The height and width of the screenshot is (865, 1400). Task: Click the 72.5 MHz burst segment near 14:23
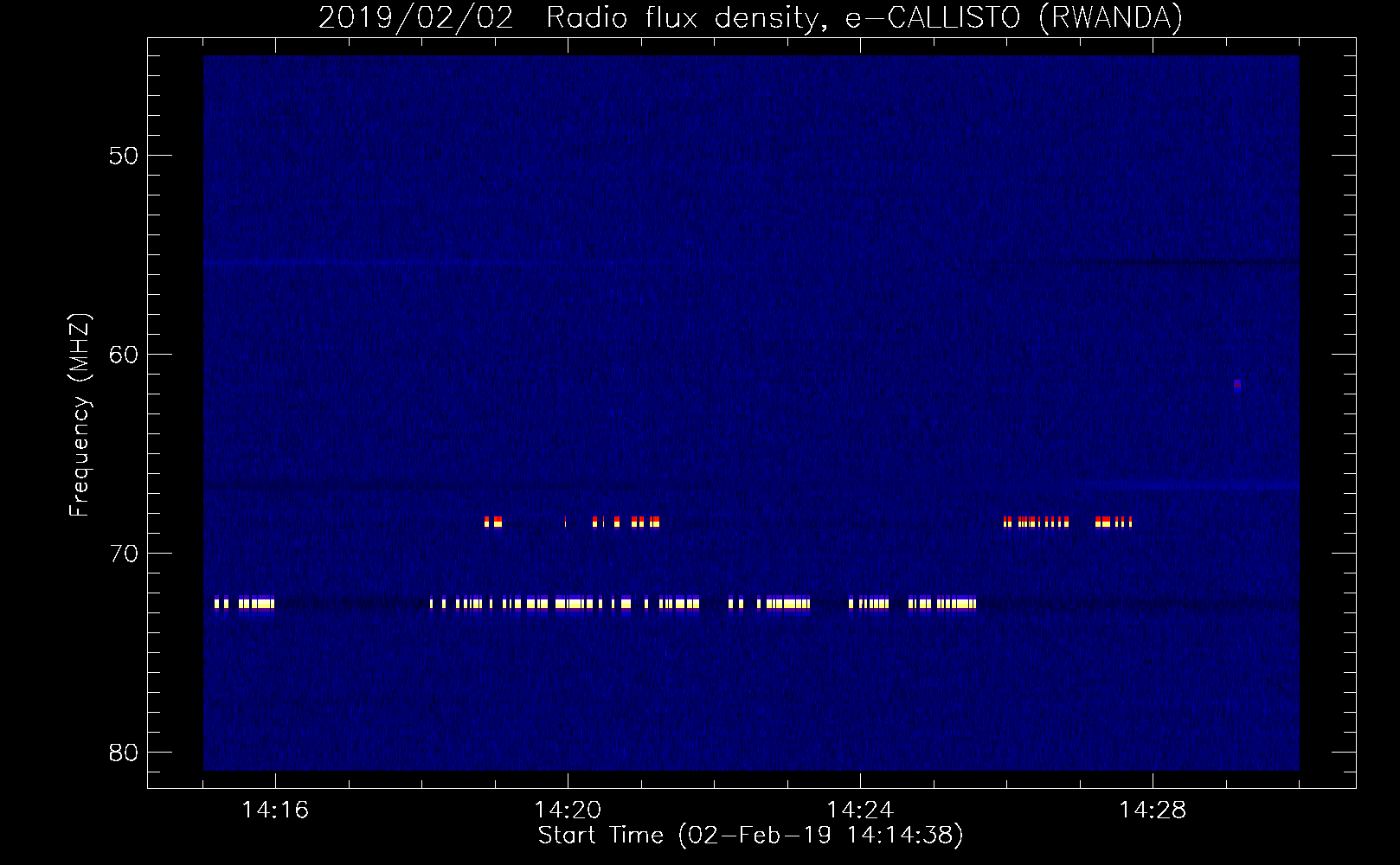pos(770,604)
